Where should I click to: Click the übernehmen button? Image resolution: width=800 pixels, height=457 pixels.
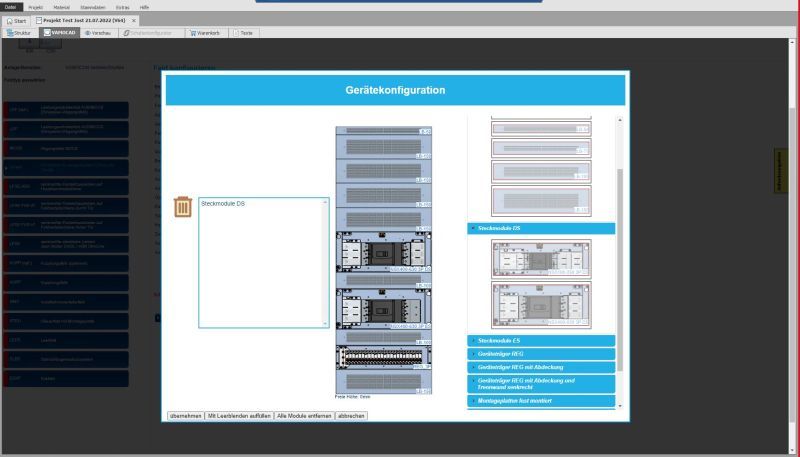tap(184, 415)
